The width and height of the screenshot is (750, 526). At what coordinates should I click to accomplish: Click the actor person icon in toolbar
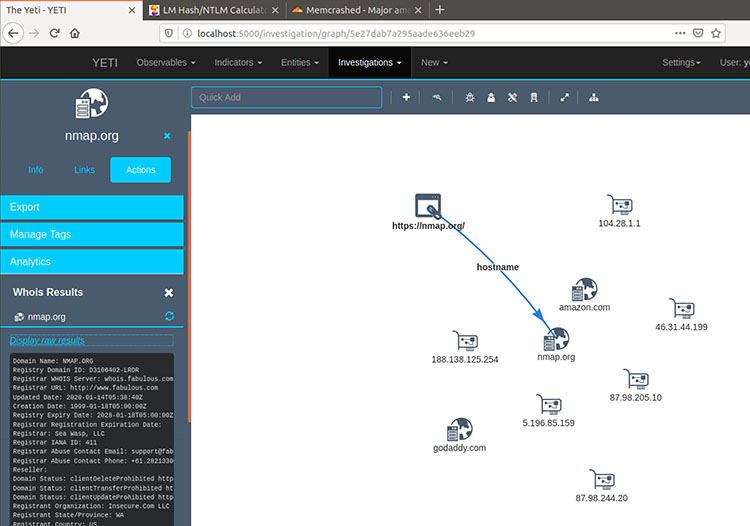(x=491, y=98)
